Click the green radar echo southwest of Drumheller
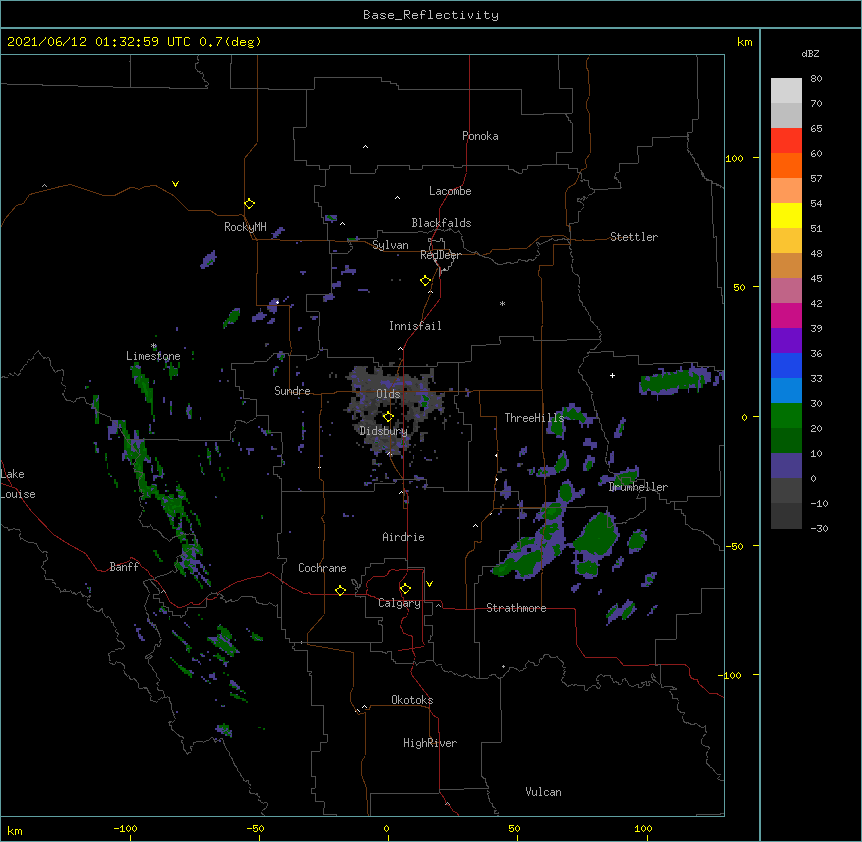This screenshot has height=842, width=862. (595, 536)
